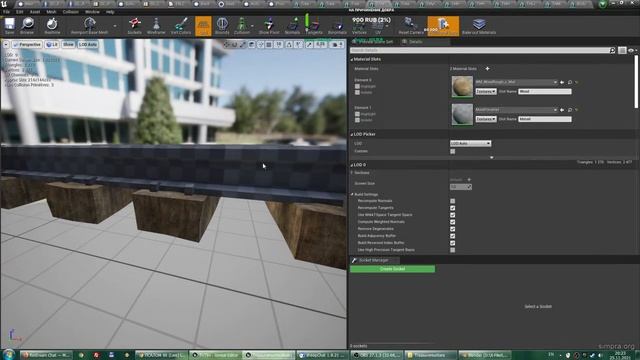Toggle Sockets display in toolbar

click(x=134, y=25)
